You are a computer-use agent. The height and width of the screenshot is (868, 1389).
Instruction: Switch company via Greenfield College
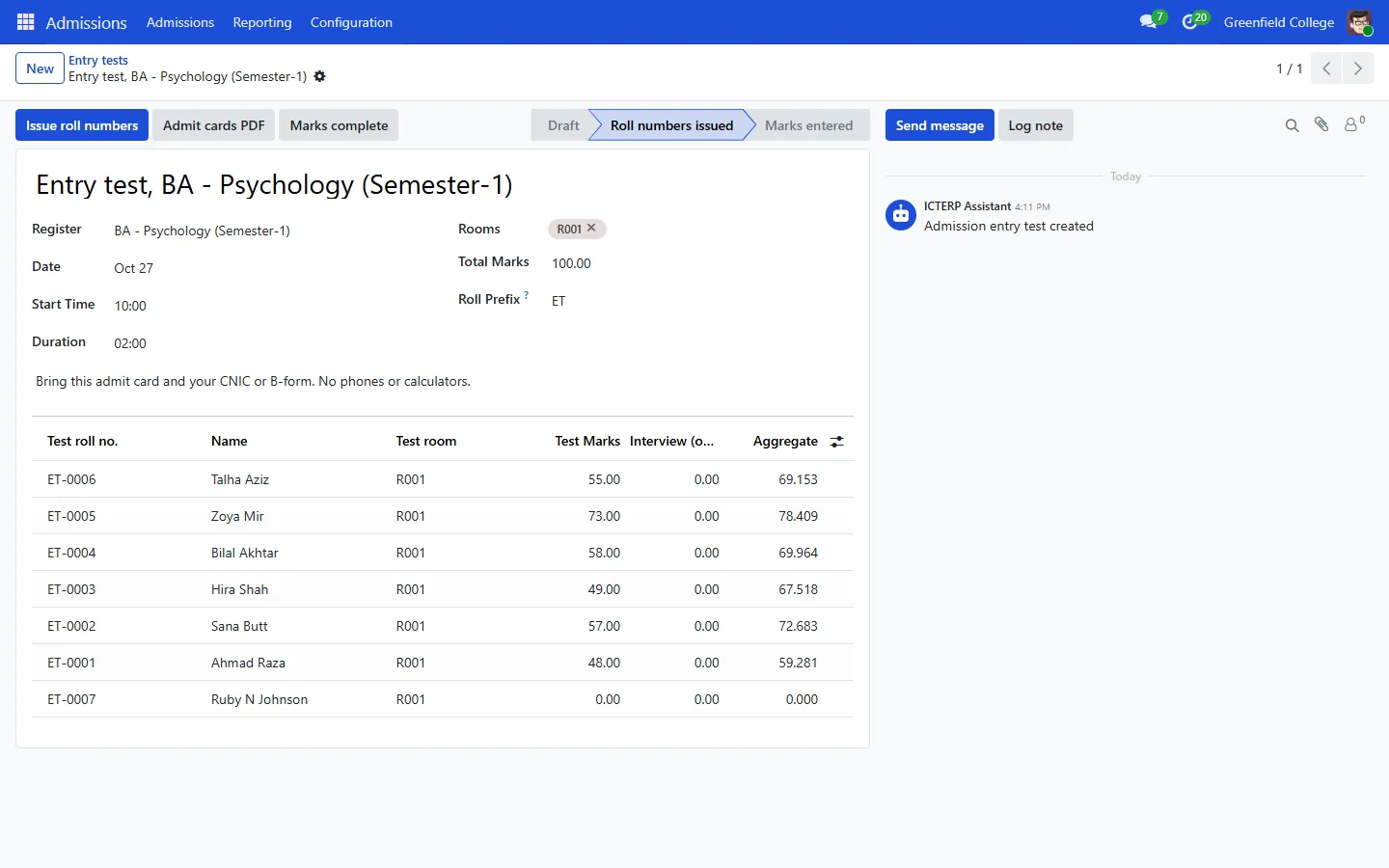(1279, 22)
